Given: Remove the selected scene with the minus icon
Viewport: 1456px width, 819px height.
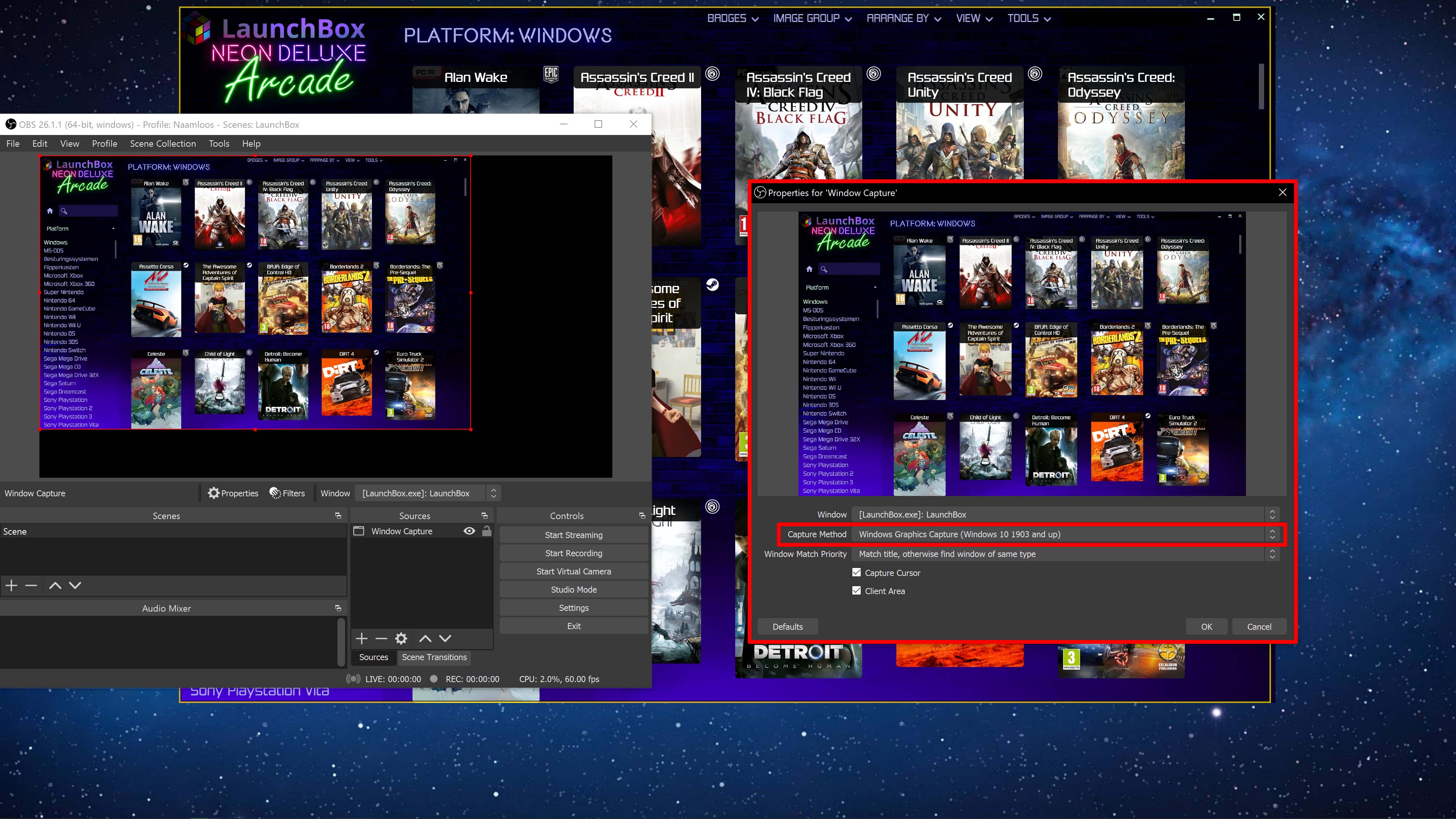Looking at the screenshot, I should 31,585.
